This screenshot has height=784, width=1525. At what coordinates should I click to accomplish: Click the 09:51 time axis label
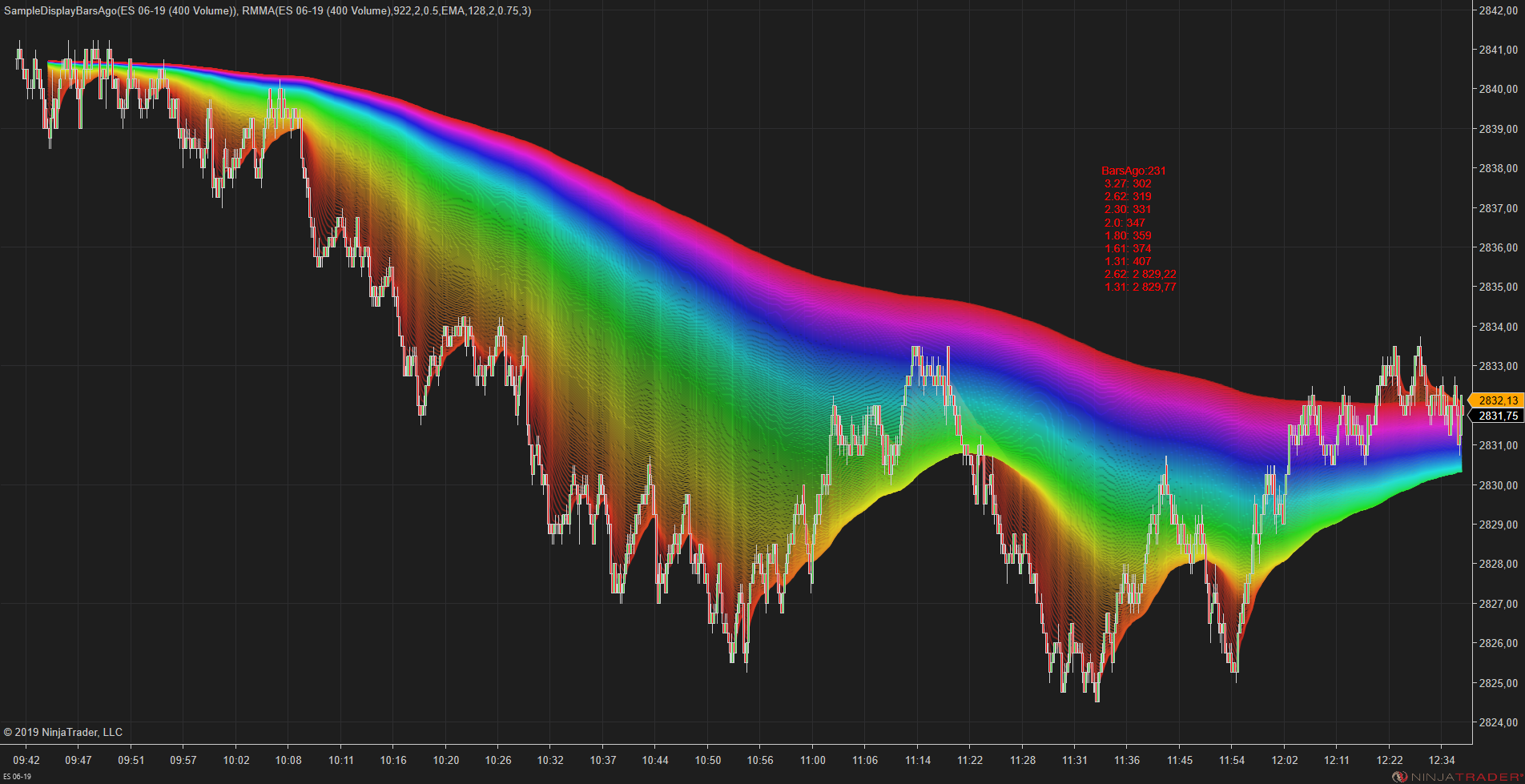(131, 760)
